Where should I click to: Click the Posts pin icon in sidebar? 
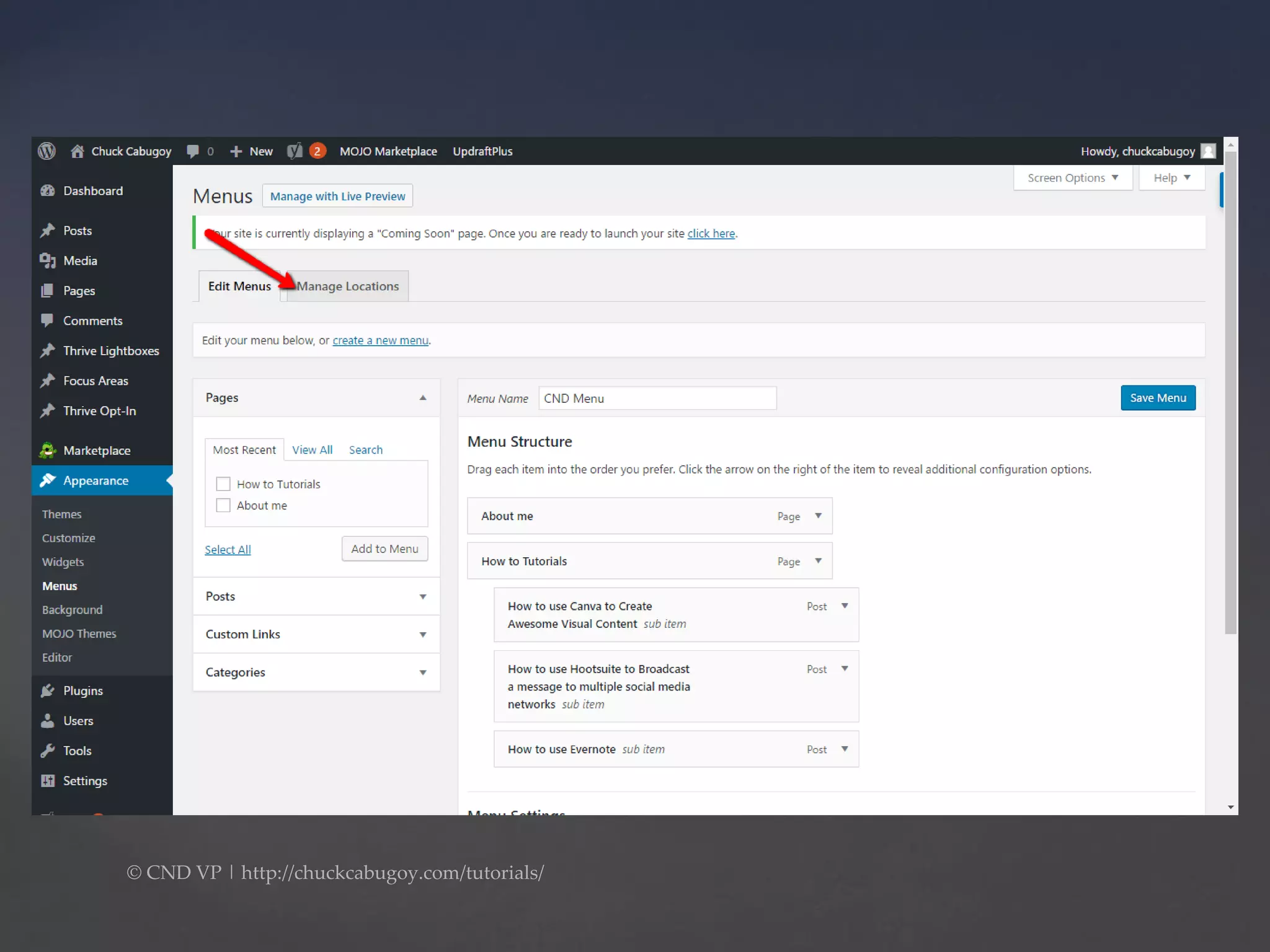coord(48,231)
